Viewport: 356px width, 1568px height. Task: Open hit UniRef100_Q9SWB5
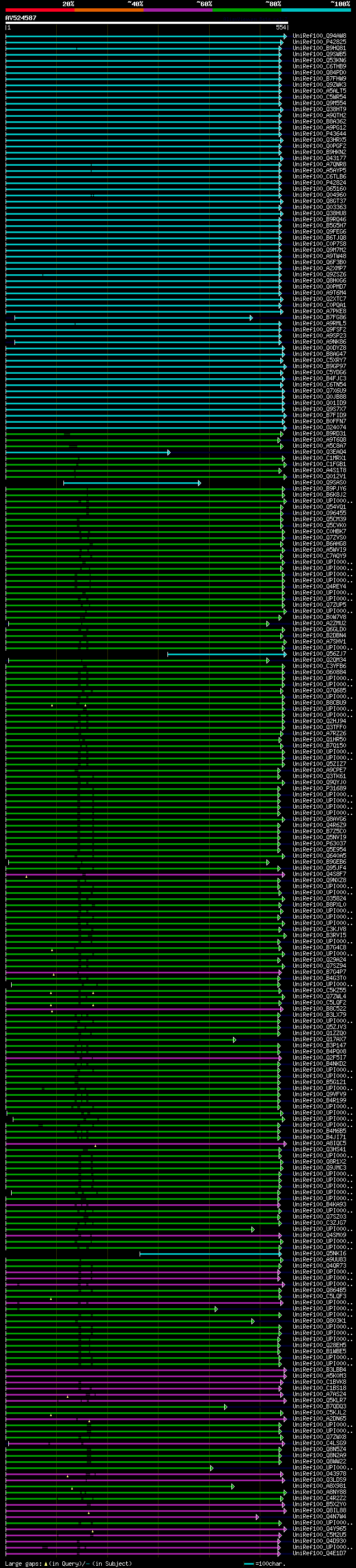pyautogui.click(x=319, y=54)
